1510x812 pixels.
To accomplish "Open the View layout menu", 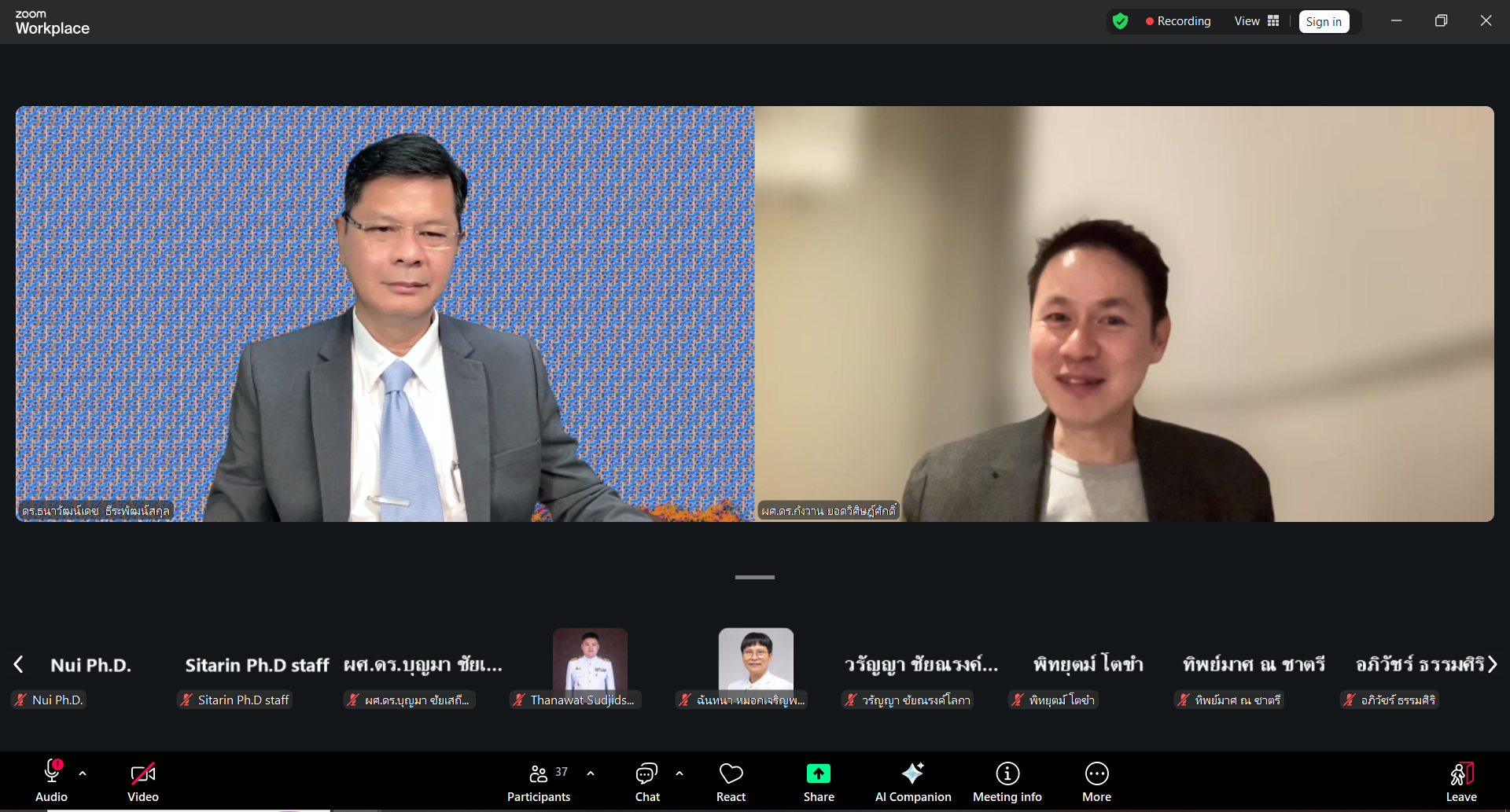I will coord(1256,21).
